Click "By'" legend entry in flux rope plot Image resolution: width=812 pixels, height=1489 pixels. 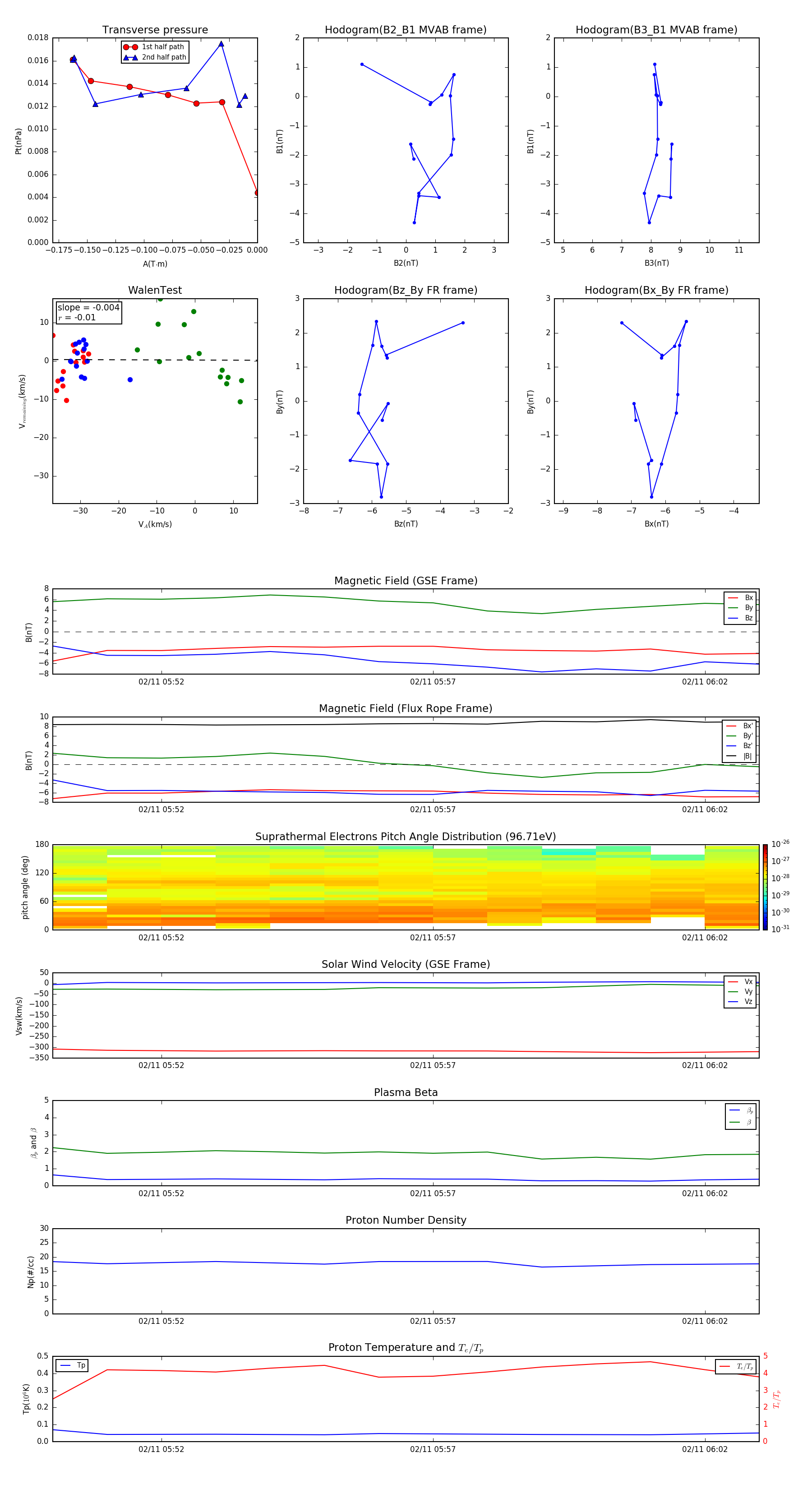pyautogui.click(x=739, y=736)
